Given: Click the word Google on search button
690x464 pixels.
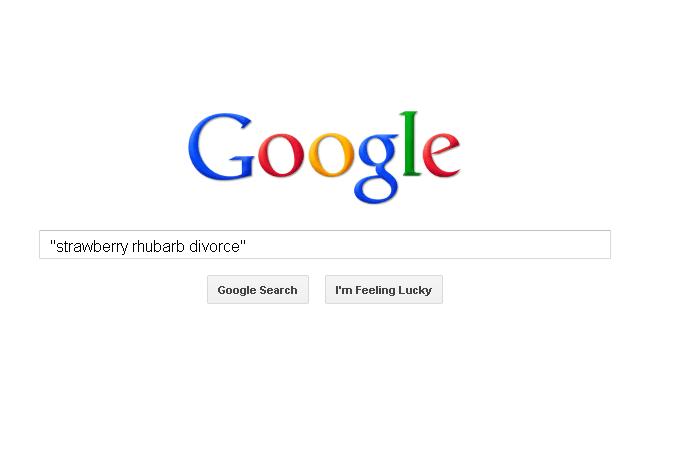Looking at the screenshot, I should [x=237, y=291].
